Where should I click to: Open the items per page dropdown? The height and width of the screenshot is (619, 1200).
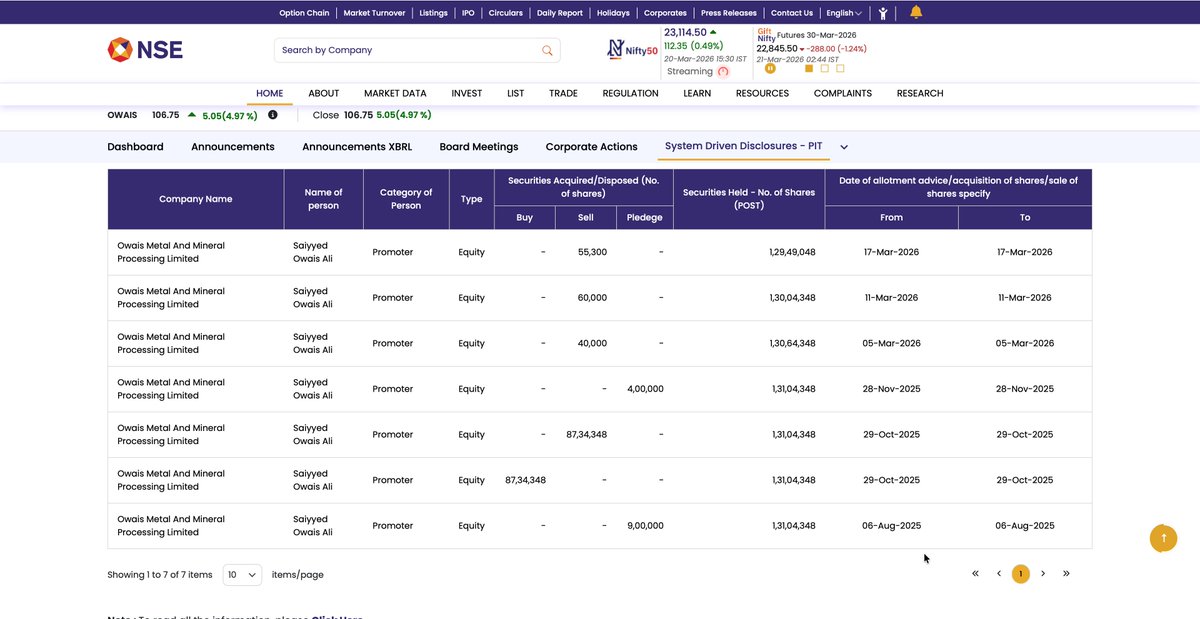point(242,575)
